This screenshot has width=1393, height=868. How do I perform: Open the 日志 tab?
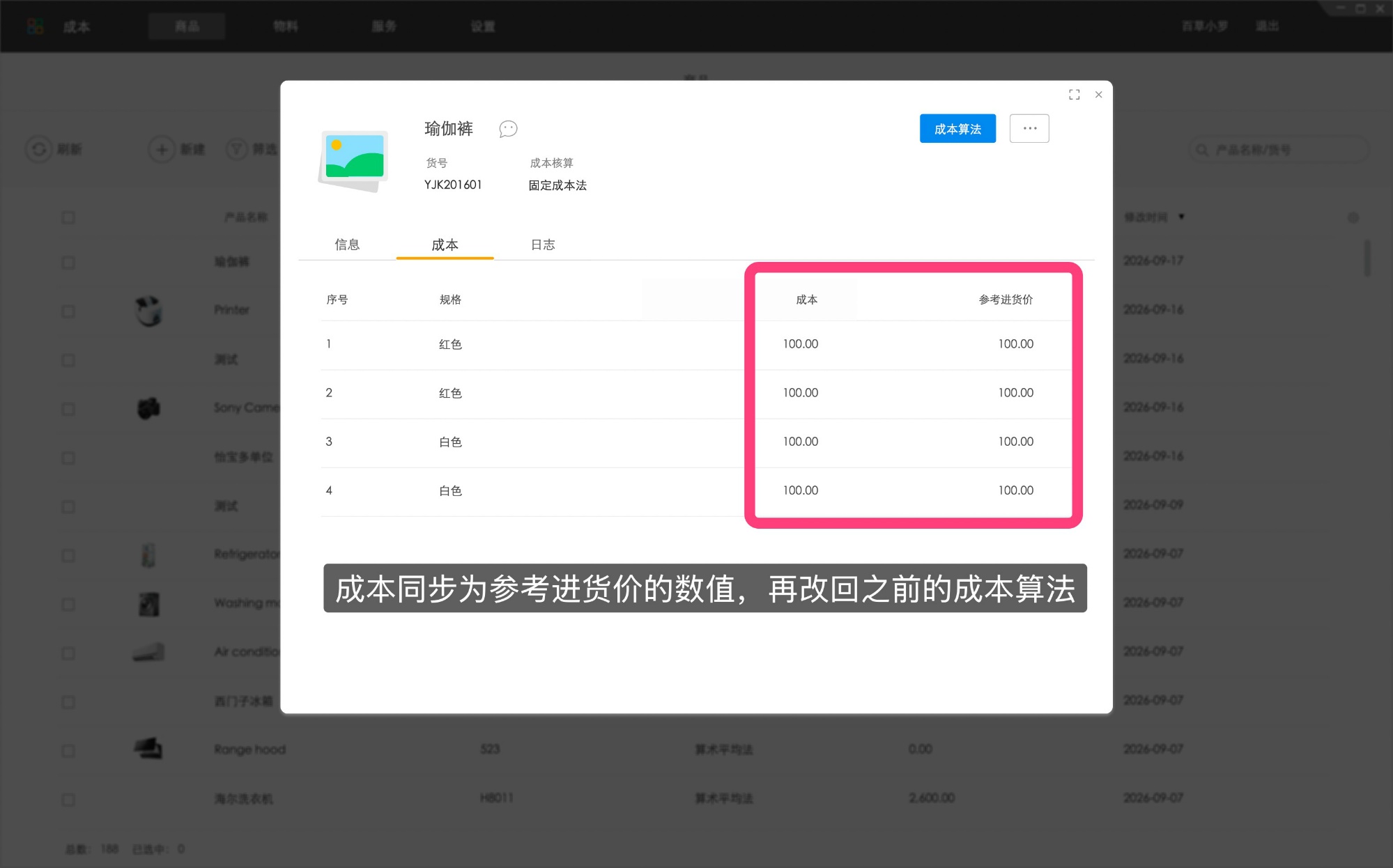(x=543, y=245)
